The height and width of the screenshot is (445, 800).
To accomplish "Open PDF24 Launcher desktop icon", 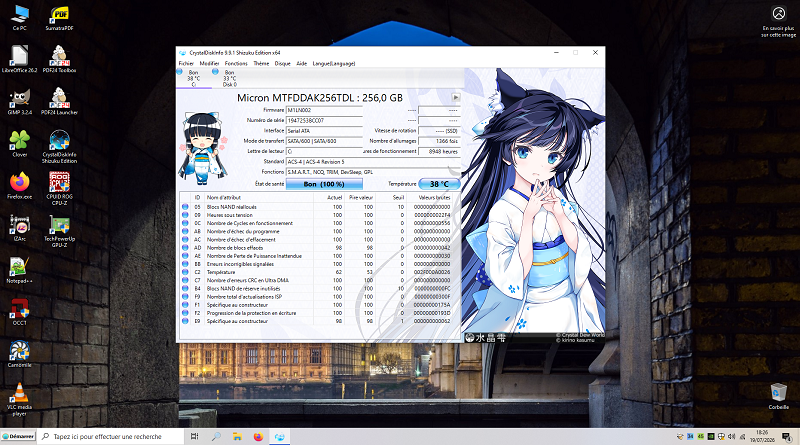I will click(60, 101).
